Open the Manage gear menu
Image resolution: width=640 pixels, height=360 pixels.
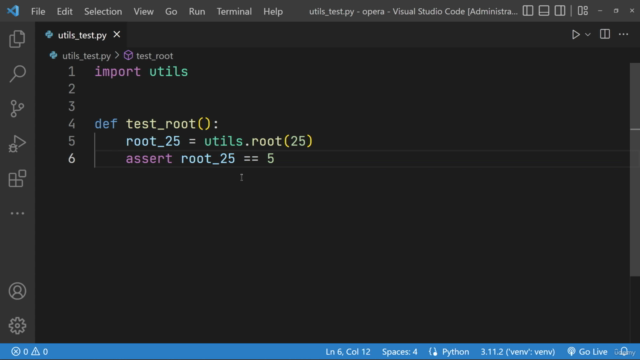click(x=17, y=326)
